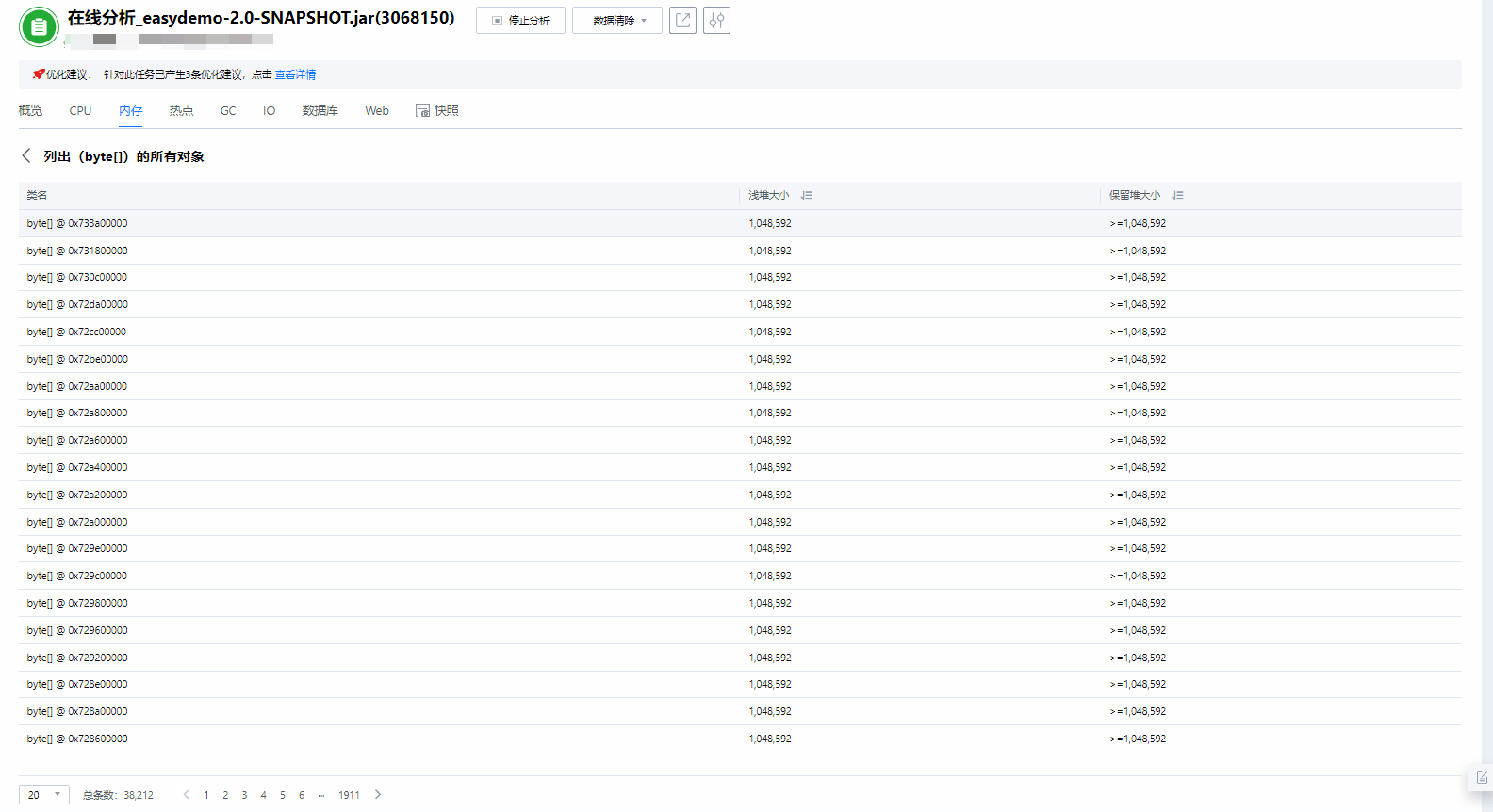The width and height of the screenshot is (1493, 812).
Task: Click the green application logo icon
Action: [x=39, y=26]
